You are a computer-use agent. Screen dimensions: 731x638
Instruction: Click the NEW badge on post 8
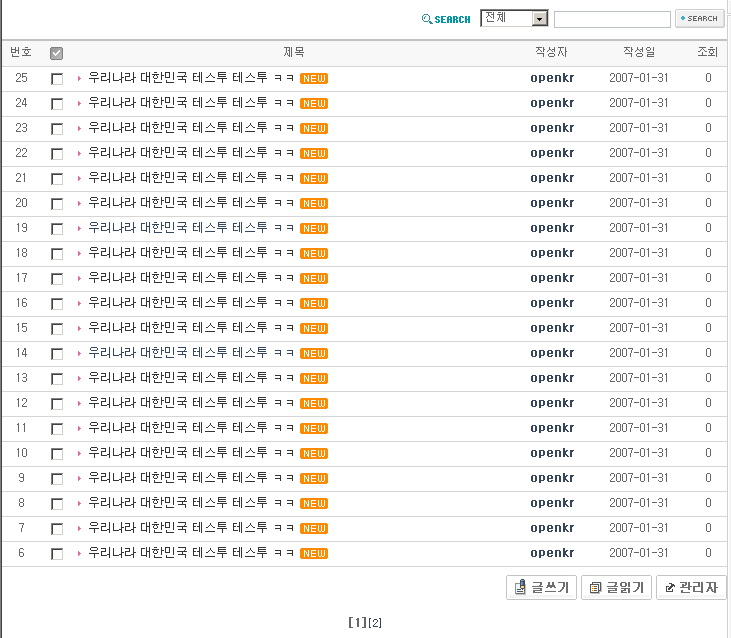coord(314,504)
